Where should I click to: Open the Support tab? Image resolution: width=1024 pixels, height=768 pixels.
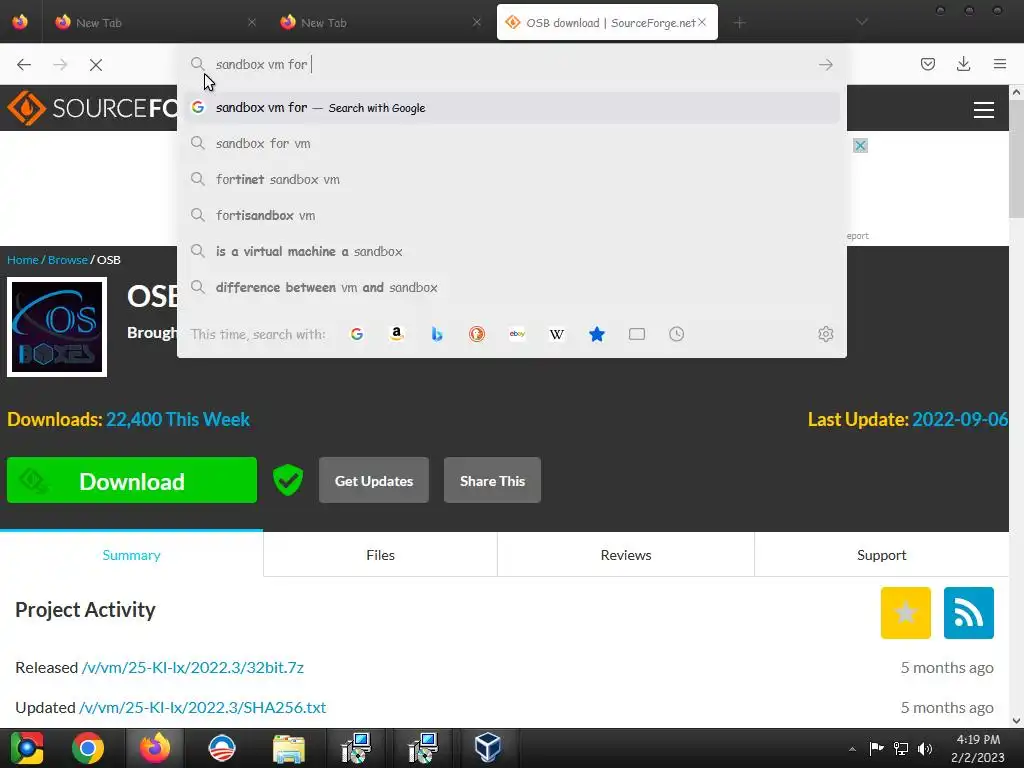[882, 555]
